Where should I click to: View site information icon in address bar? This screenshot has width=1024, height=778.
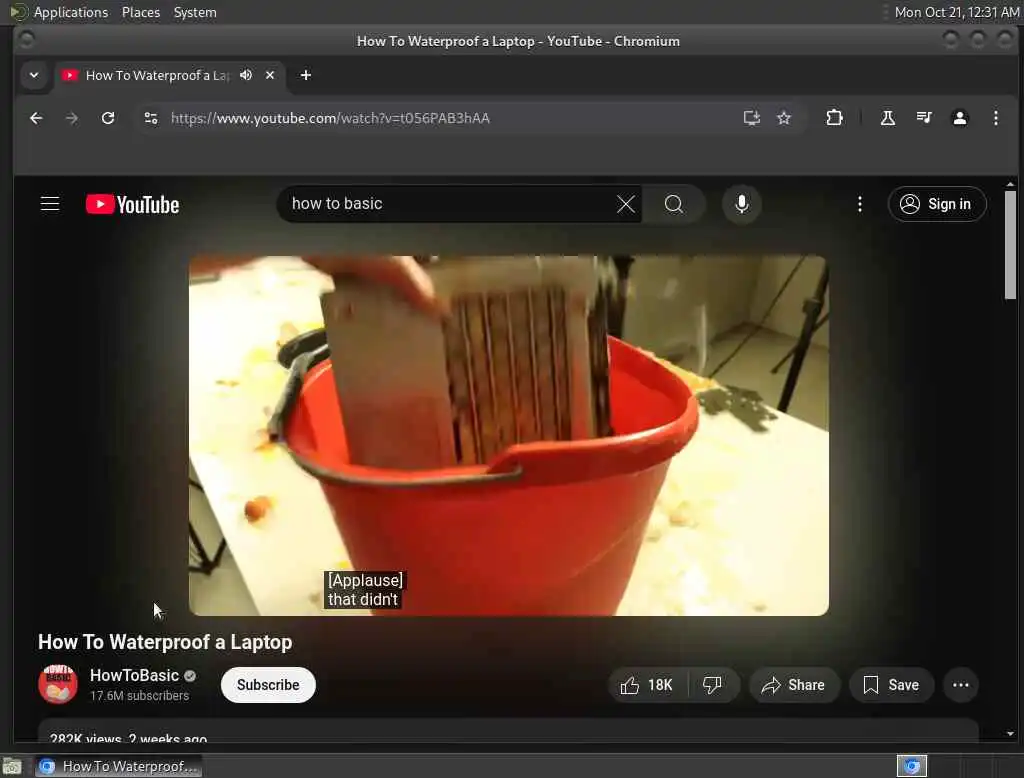pos(151,118)
